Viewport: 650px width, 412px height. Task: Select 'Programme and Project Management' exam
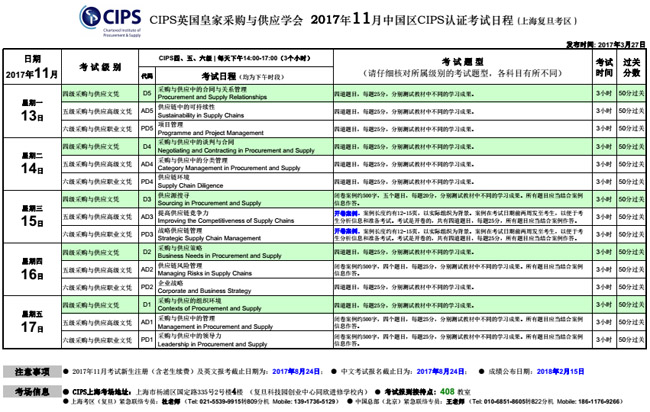pyautogui.click(x=211, y=133)
